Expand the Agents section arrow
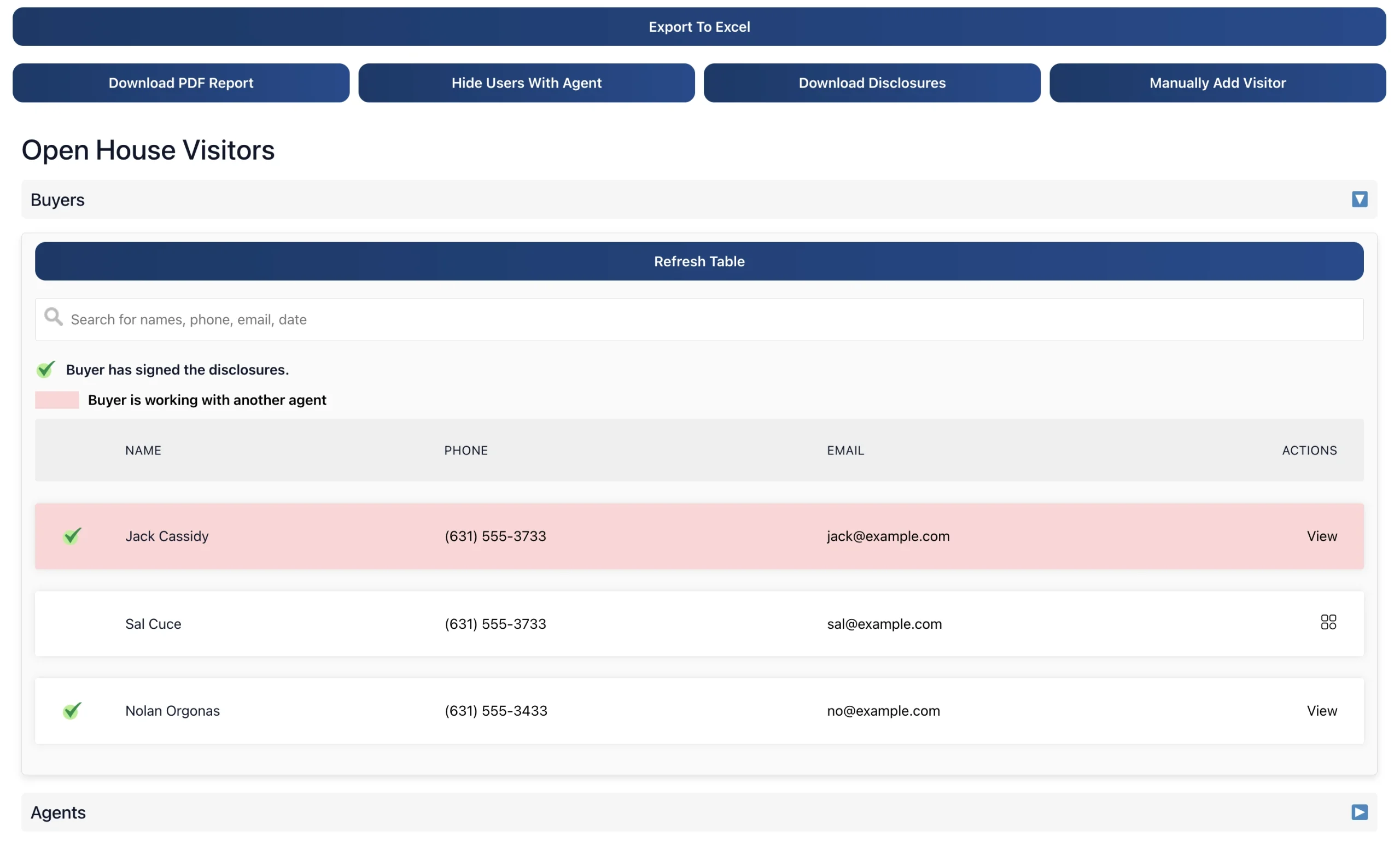This screenshot has width=1400, height=842. 1358,812
